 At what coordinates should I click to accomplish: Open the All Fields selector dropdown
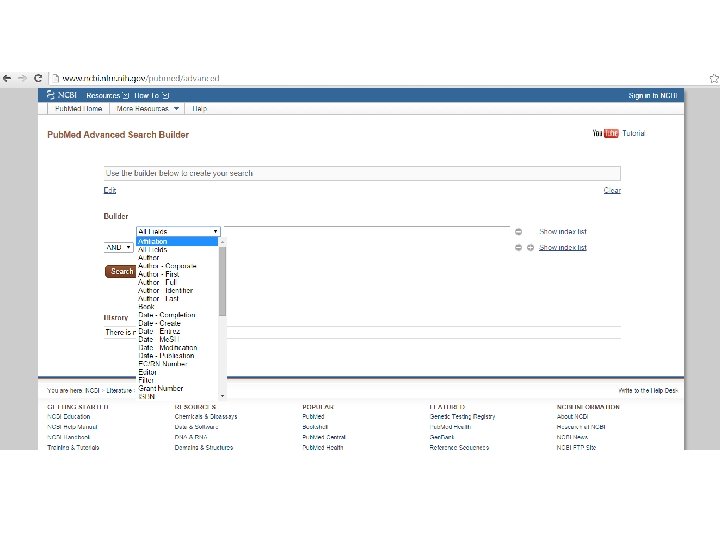178,231
